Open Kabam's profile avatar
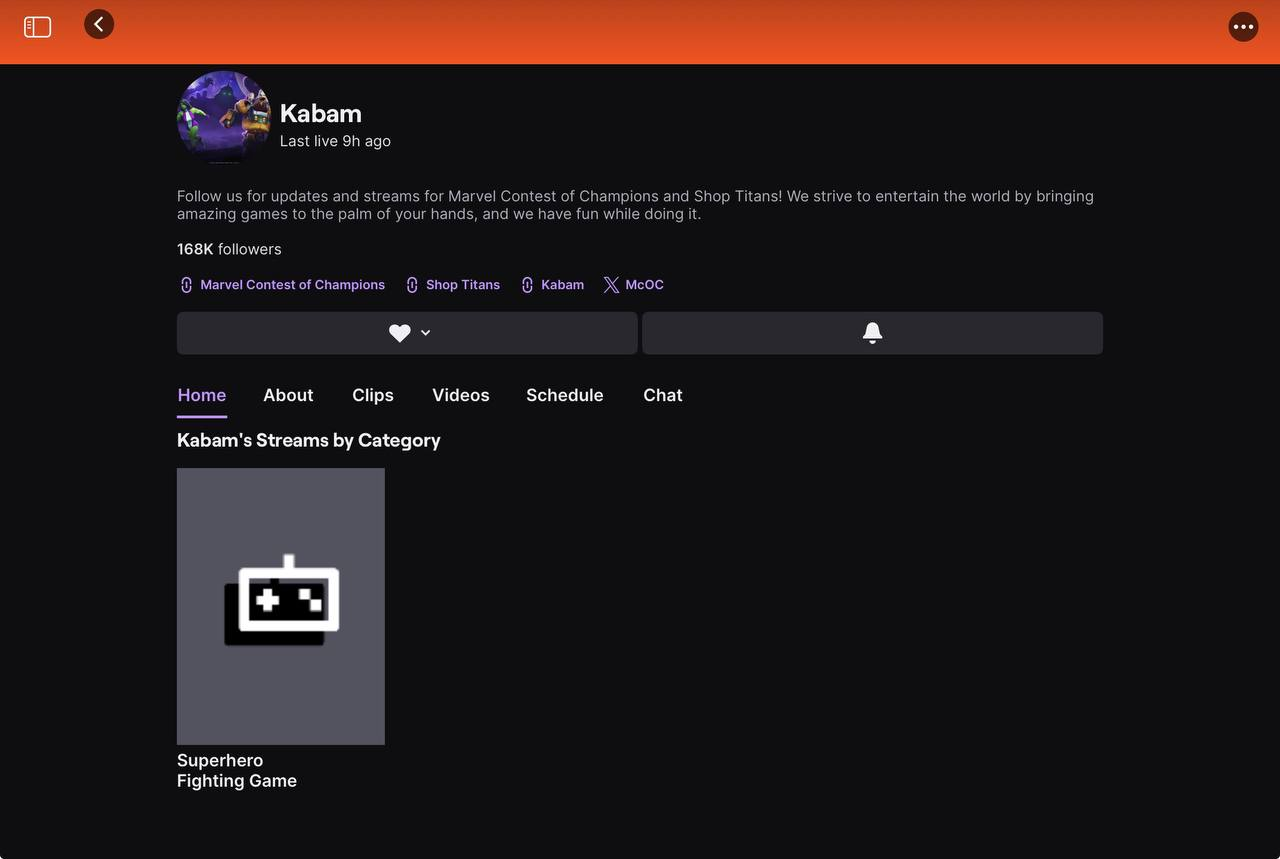The height and width of the screenshot is (859, 1280). [224, 117]
